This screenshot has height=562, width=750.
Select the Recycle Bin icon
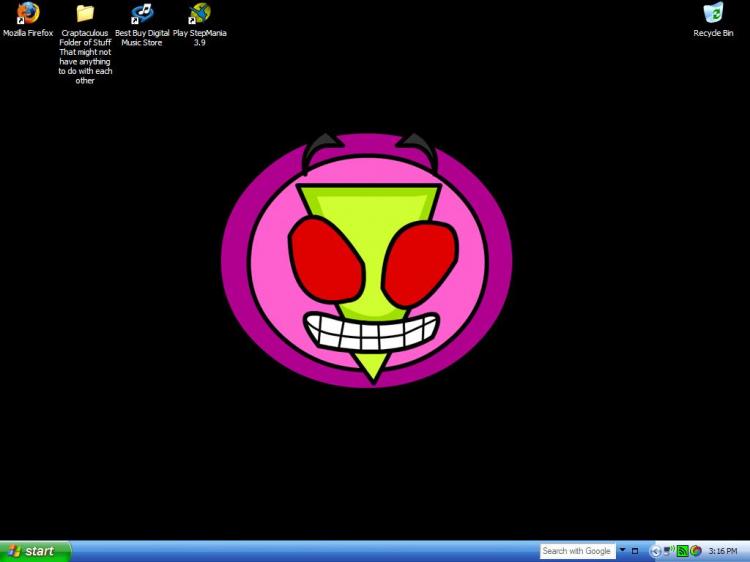713,14
